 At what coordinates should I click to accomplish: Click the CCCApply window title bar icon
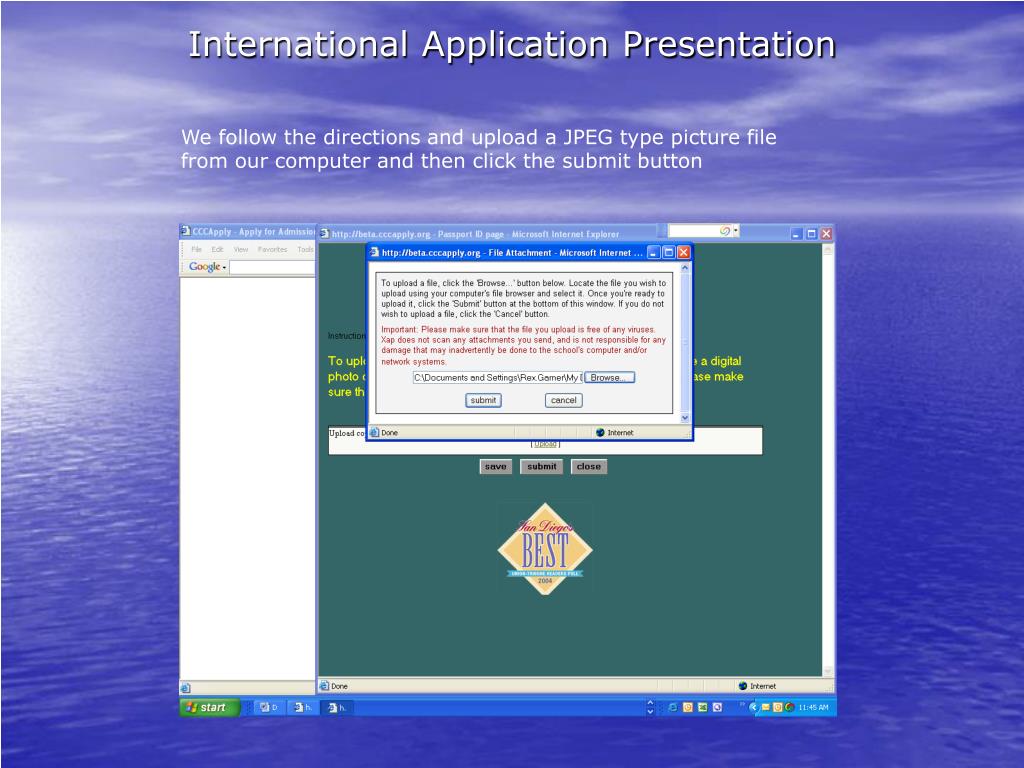pyautogui.click(x=185, y=231)
